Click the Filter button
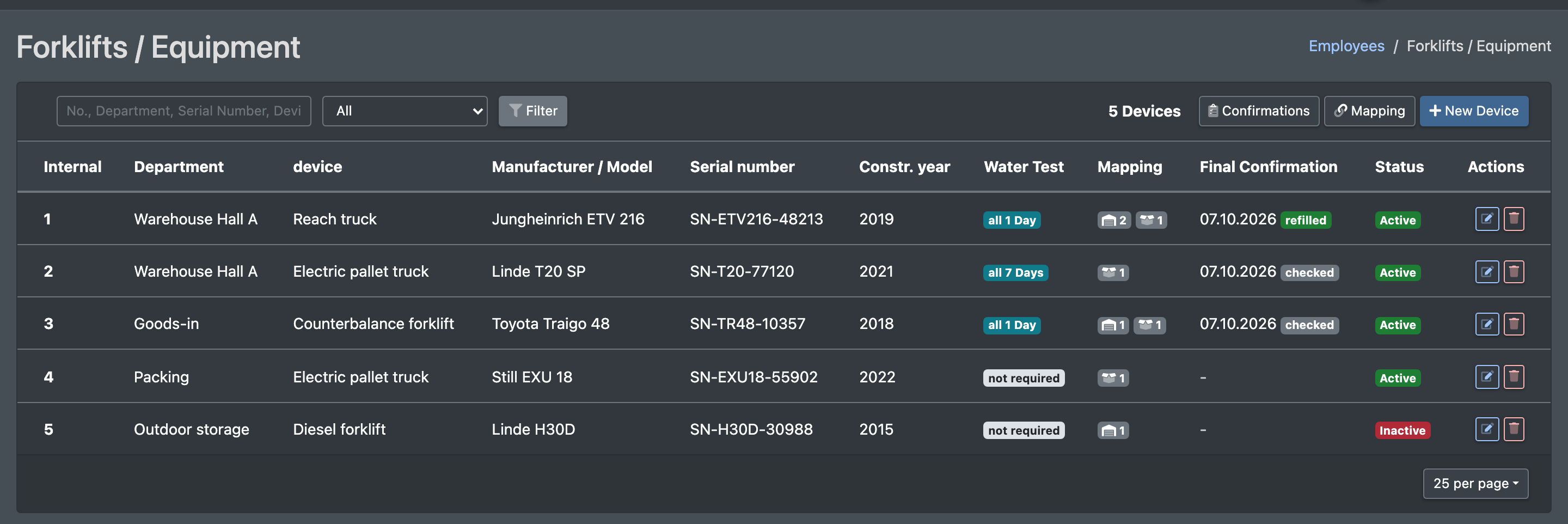 (532, 111)
